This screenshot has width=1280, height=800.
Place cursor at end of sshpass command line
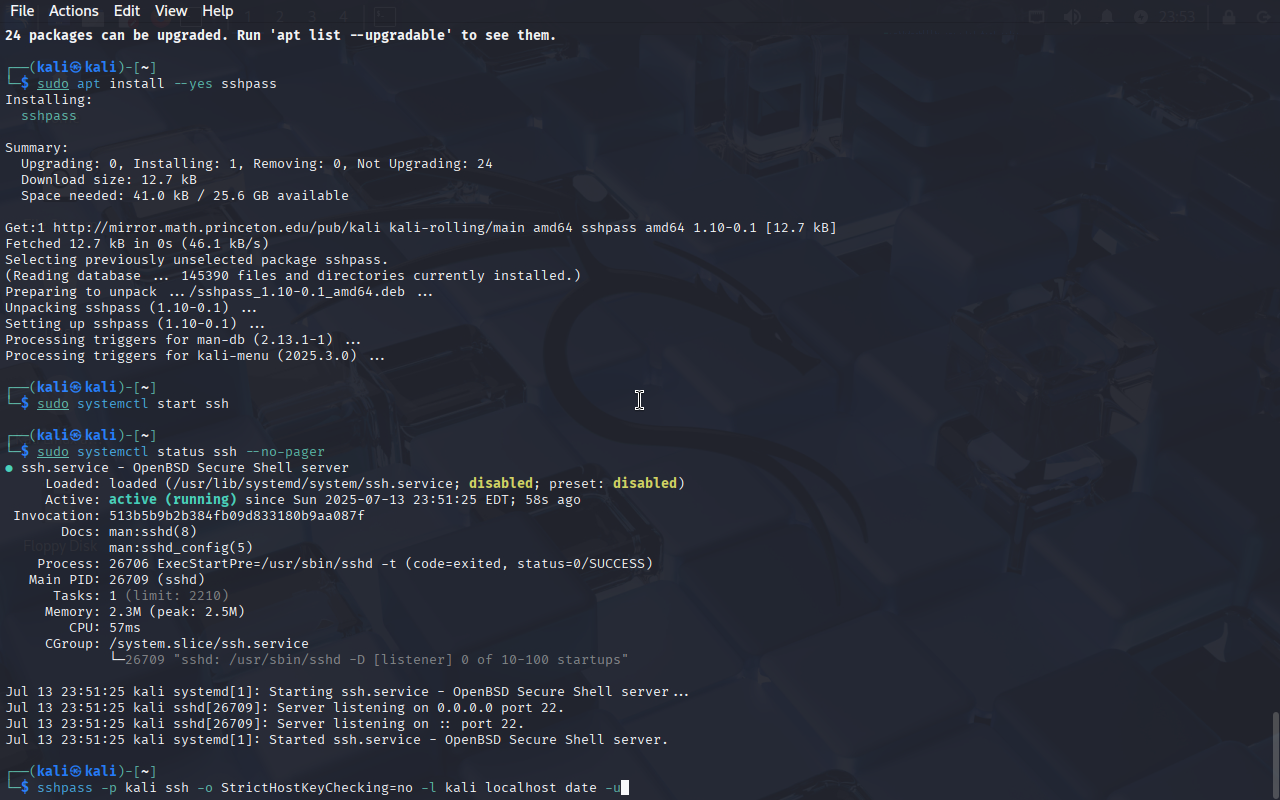624,788
